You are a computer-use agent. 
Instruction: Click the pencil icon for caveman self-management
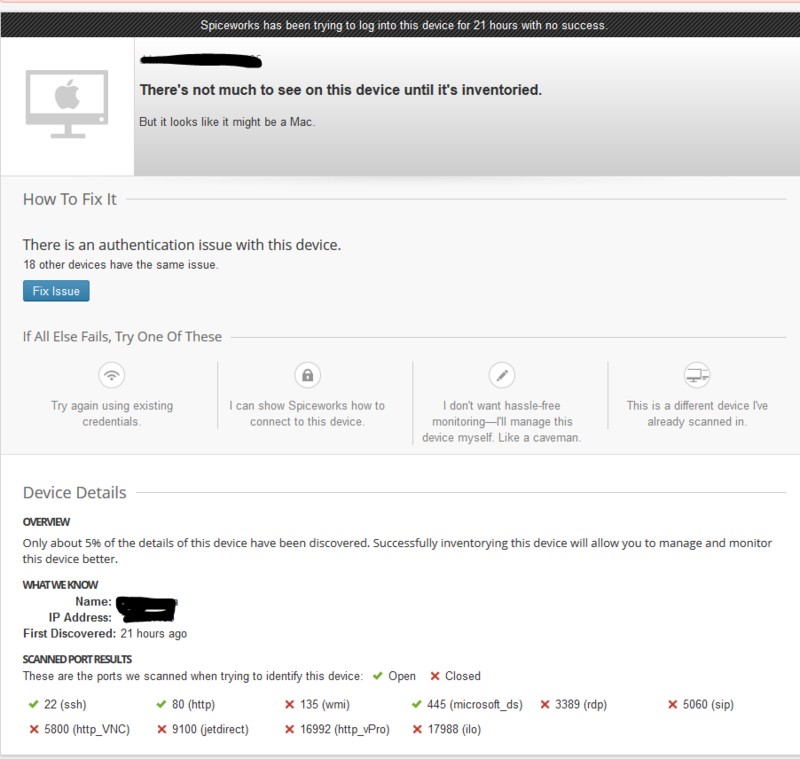coord(502,374)
